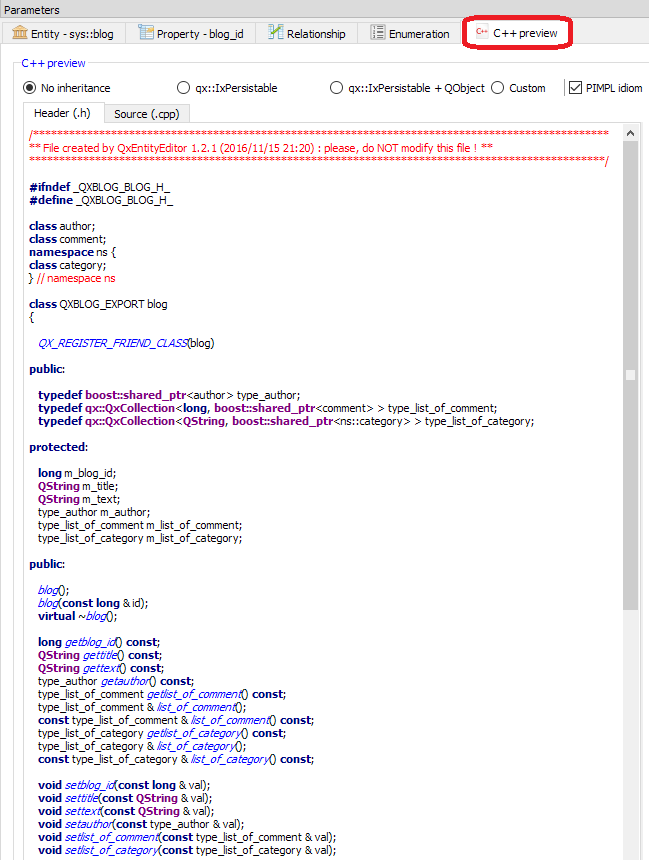The image size is (649, 860).
Task: Click the C++ preview tab's icon
Action: (x=482, y=32)
